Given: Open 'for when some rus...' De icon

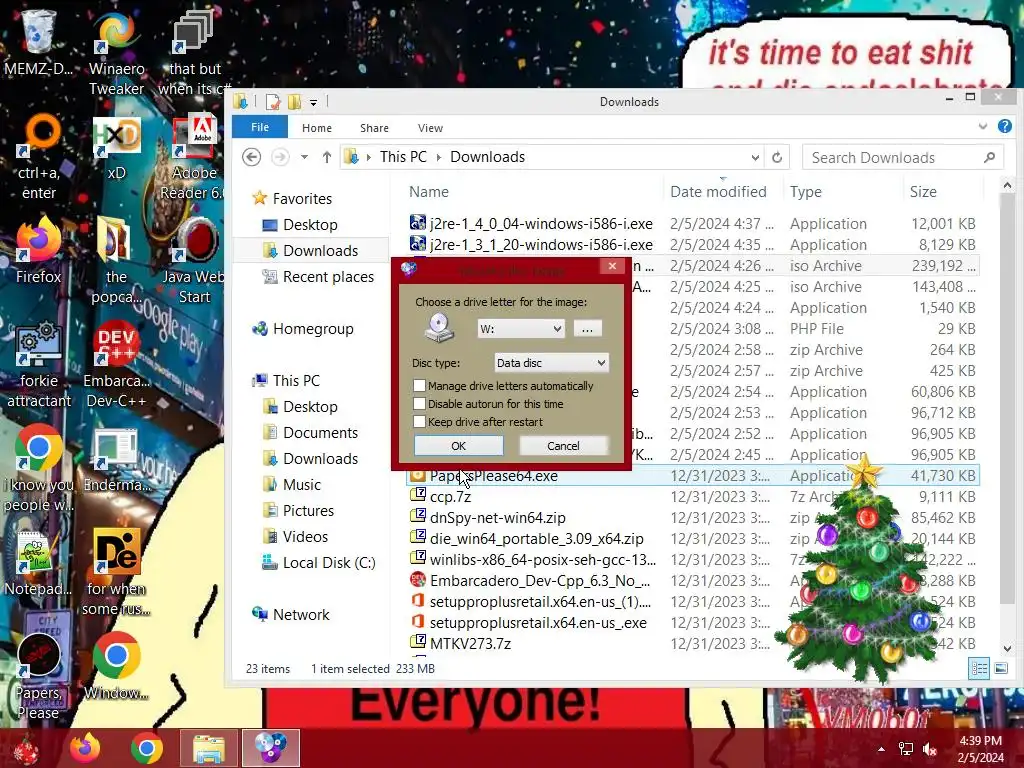Looking at the screenshot, I should click(x=116, y=572).
